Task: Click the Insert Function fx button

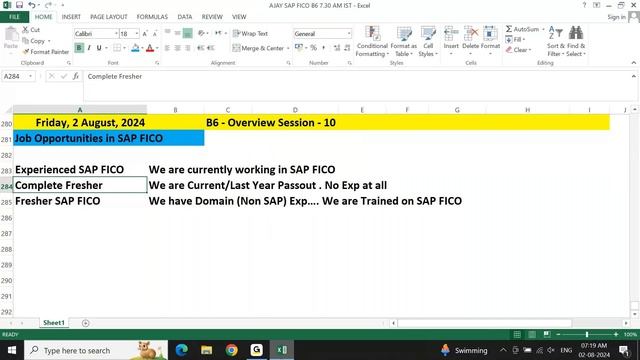Action: 76,76
